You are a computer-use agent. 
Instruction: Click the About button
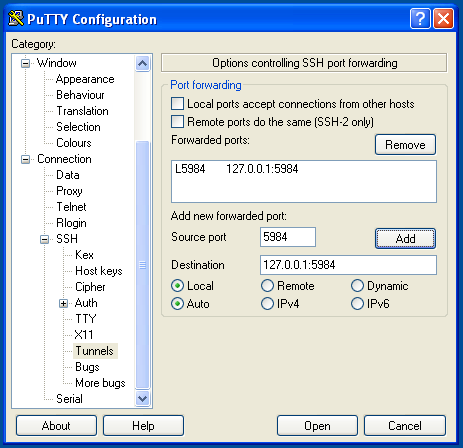point(56,426)
